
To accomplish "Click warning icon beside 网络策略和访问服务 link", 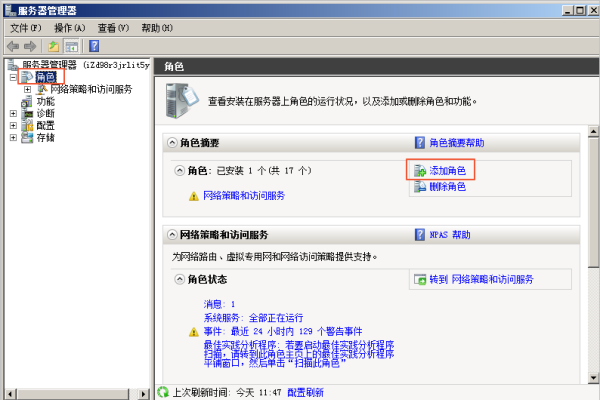I will (194, 196).
